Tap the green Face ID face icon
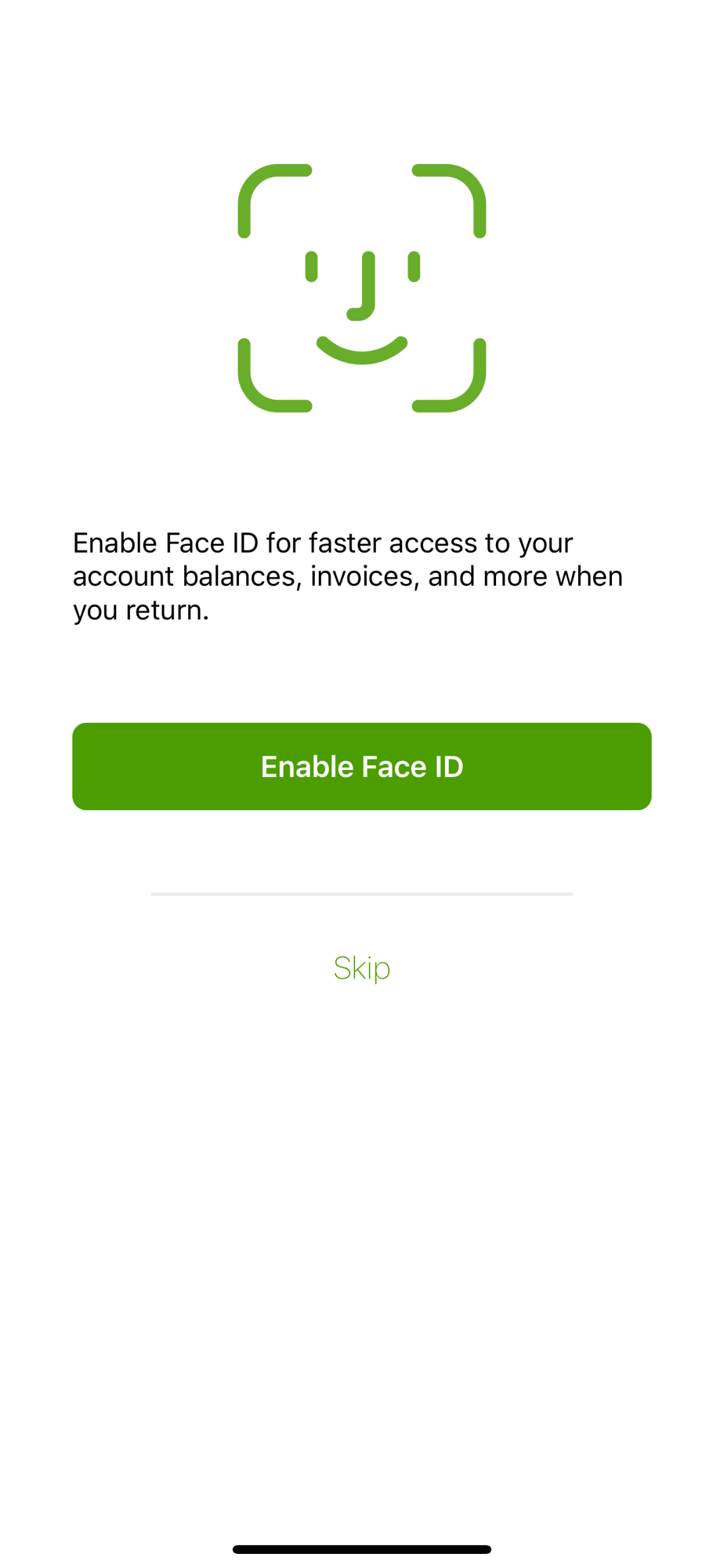This screenshot has width=724, height=1568. click(x=362, y=288)
